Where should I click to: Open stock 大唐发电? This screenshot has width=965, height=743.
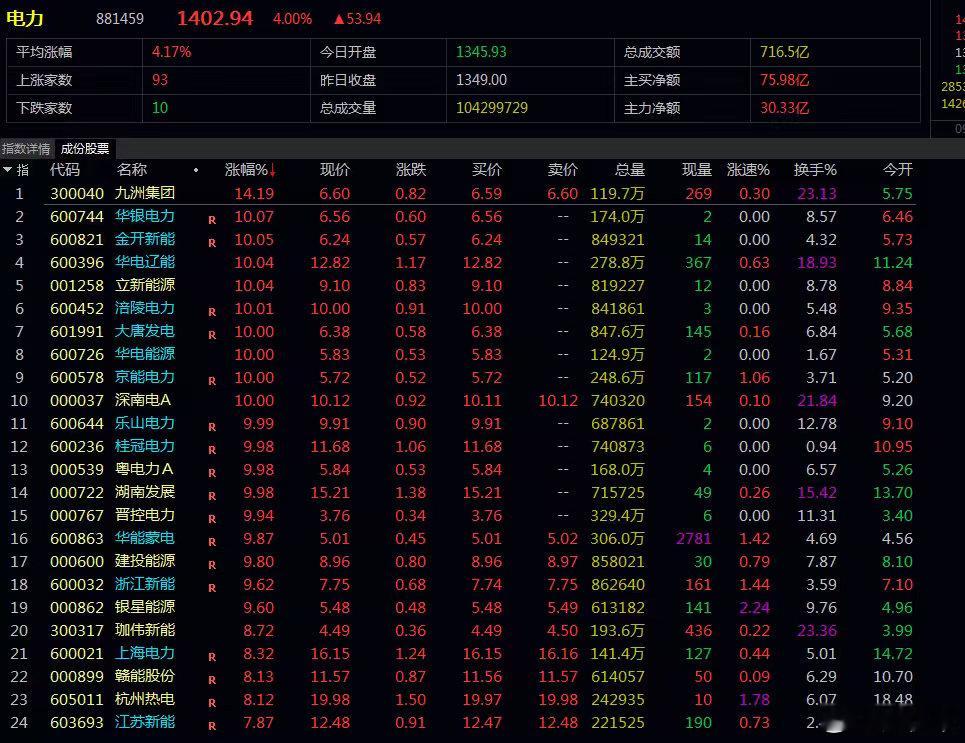[145, 331]
